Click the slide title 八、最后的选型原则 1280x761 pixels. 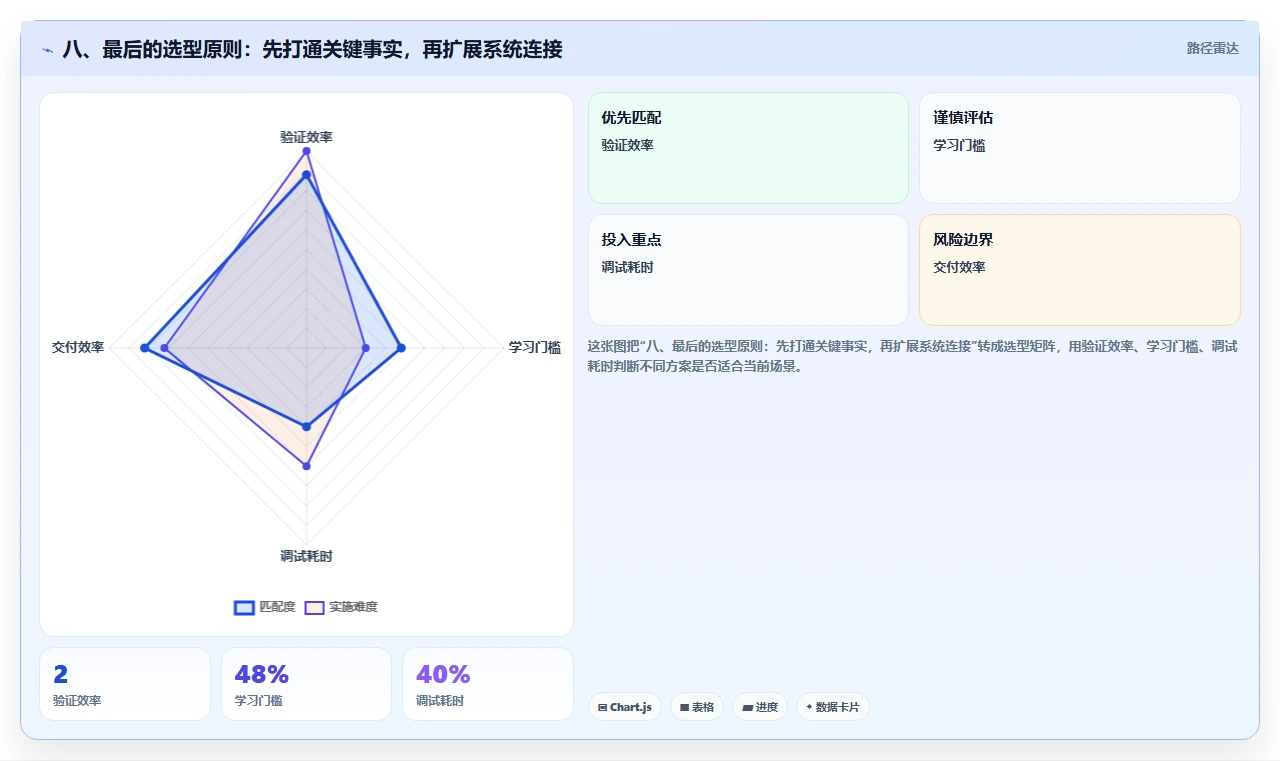pos(312,49)
